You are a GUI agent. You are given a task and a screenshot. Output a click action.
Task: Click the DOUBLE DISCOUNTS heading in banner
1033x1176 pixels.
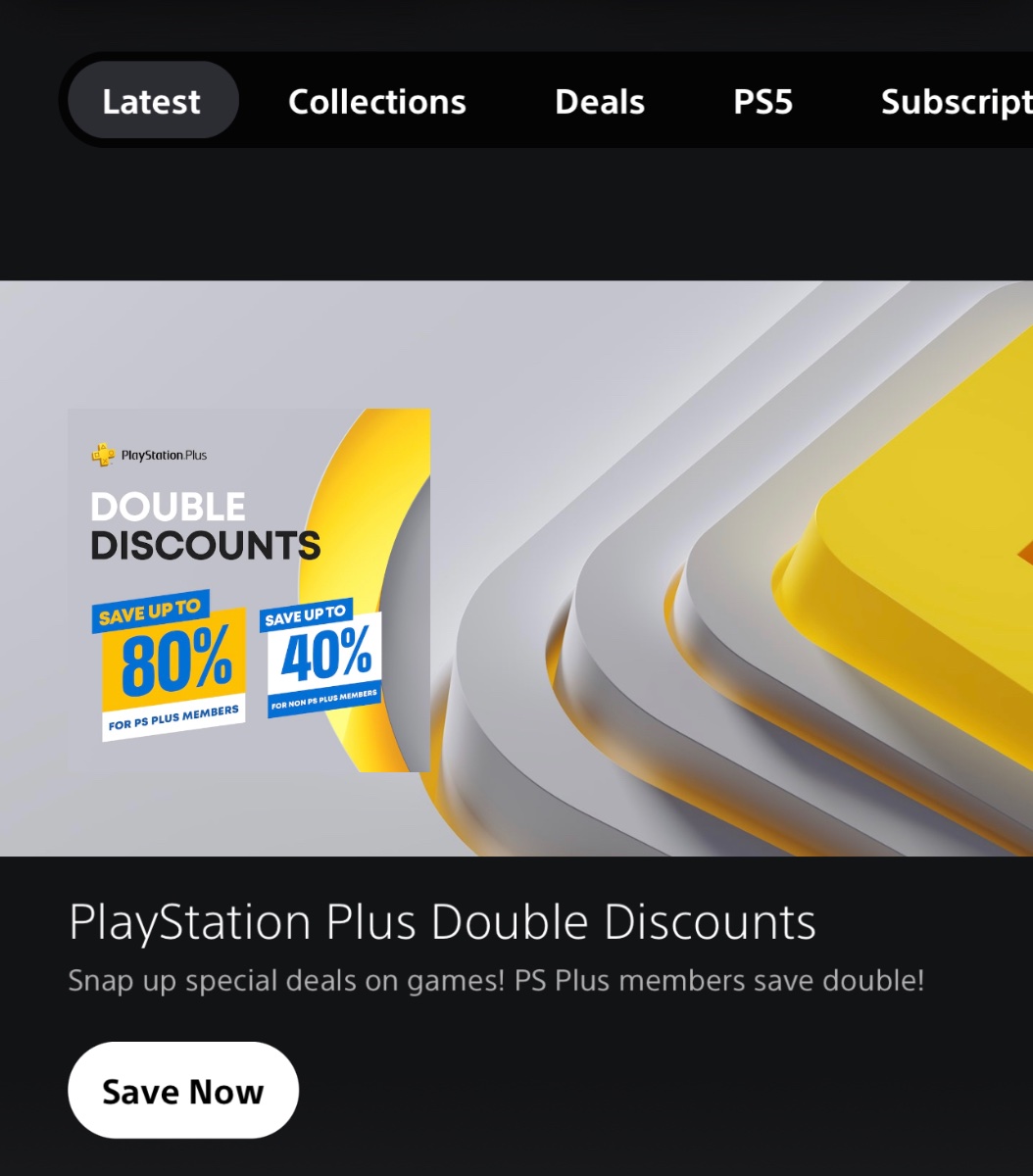[206, 526]
